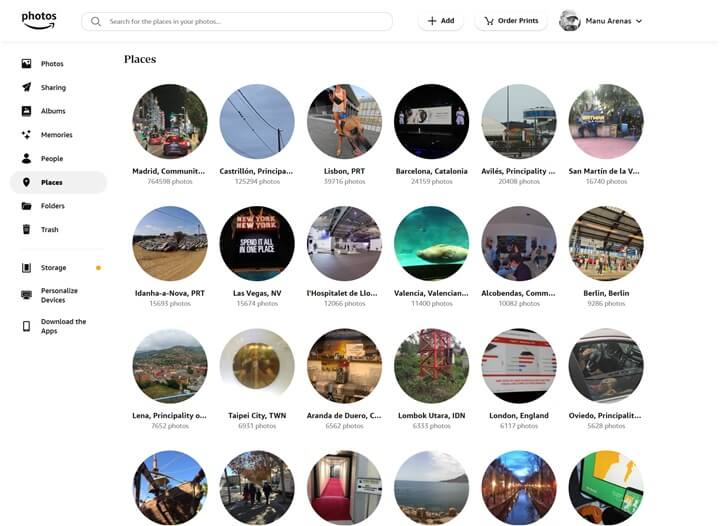
Task: Click the Taipei City, TWN label
Action: [257, 415]
